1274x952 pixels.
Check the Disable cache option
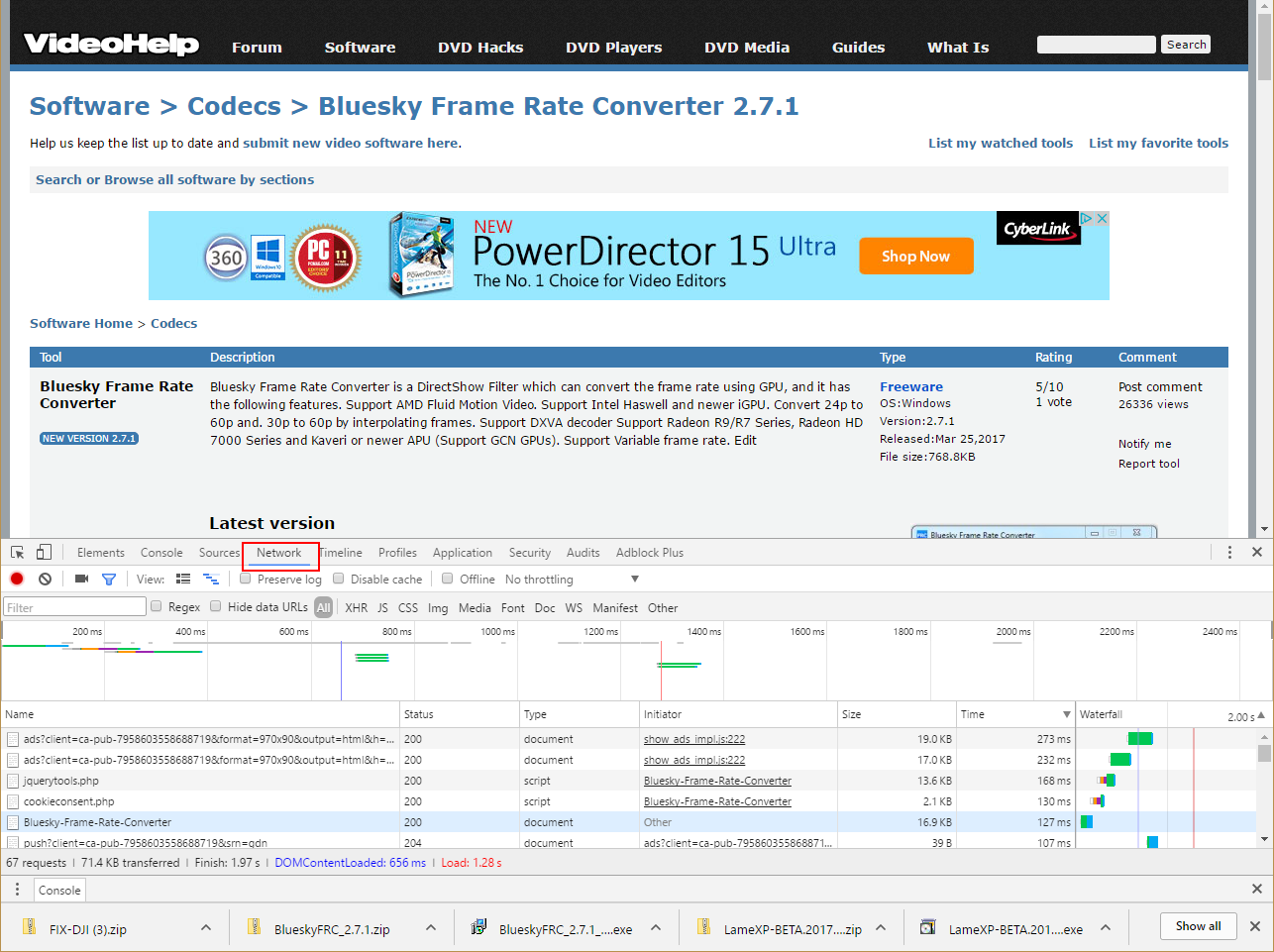(x=339, y=579)
